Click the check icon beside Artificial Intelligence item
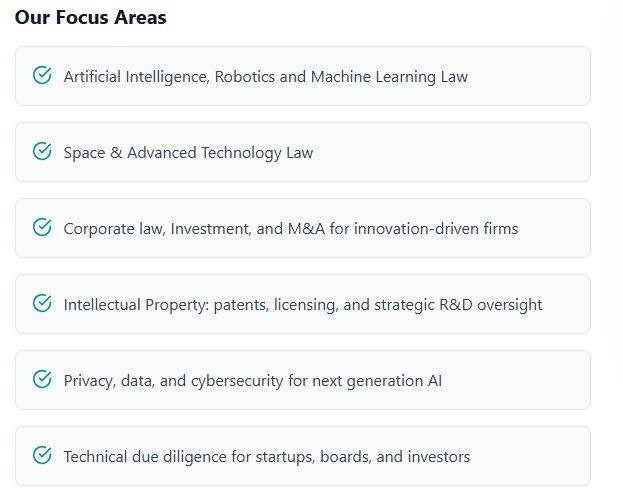The height and width of the screenshot is (491, 623). [42, 76]
